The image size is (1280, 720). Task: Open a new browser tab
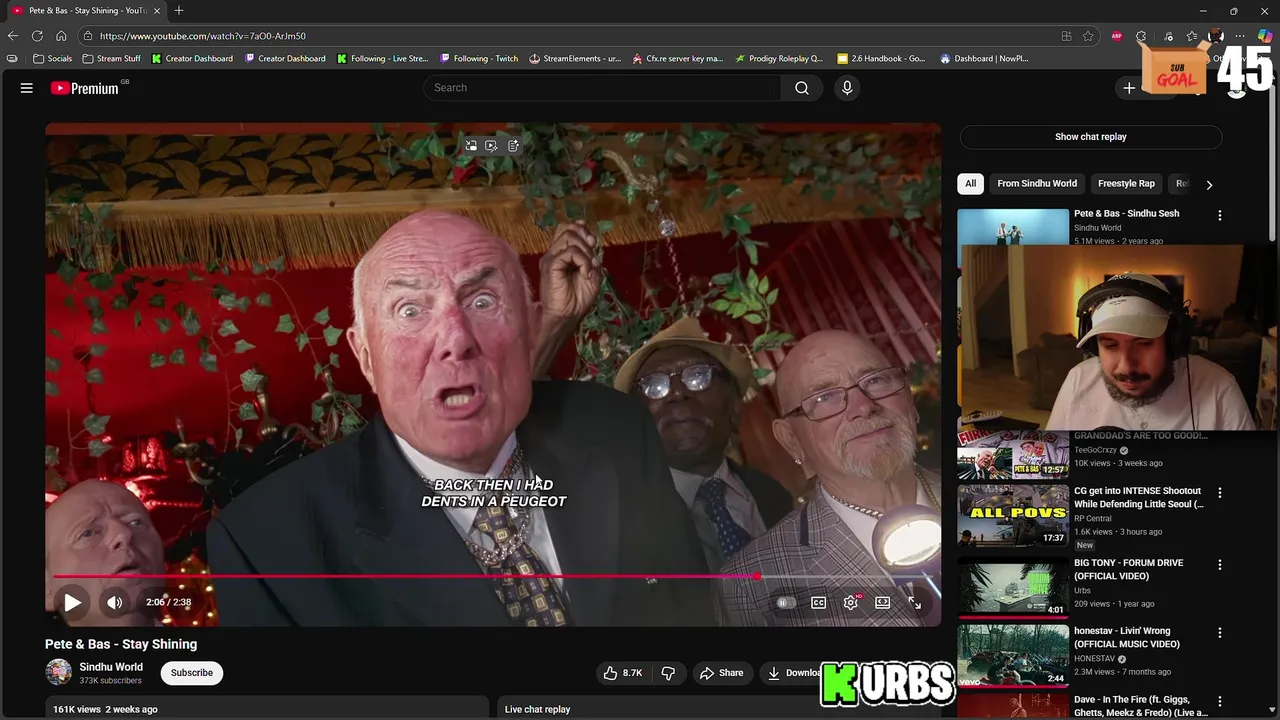click(x=179, y=11)
